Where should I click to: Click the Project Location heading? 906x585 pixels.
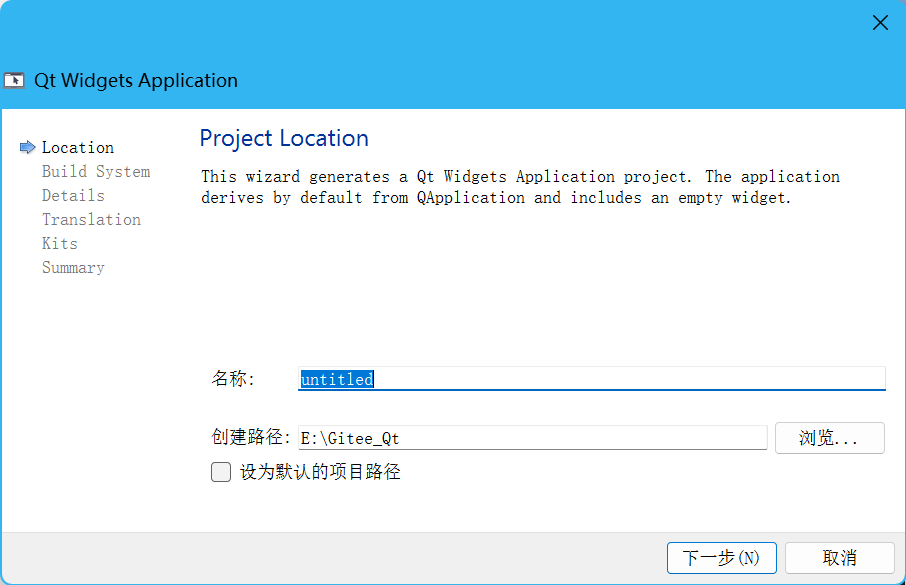284,138
